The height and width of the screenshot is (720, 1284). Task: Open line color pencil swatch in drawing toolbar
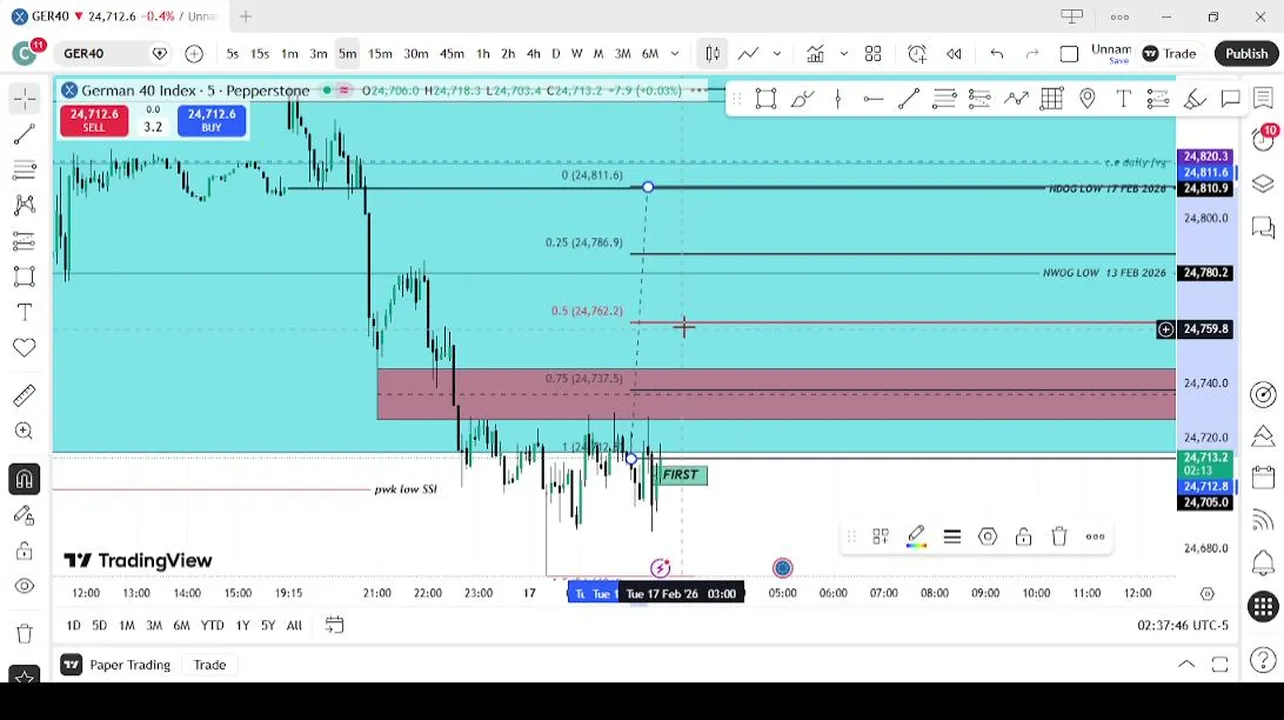[916, 537]
